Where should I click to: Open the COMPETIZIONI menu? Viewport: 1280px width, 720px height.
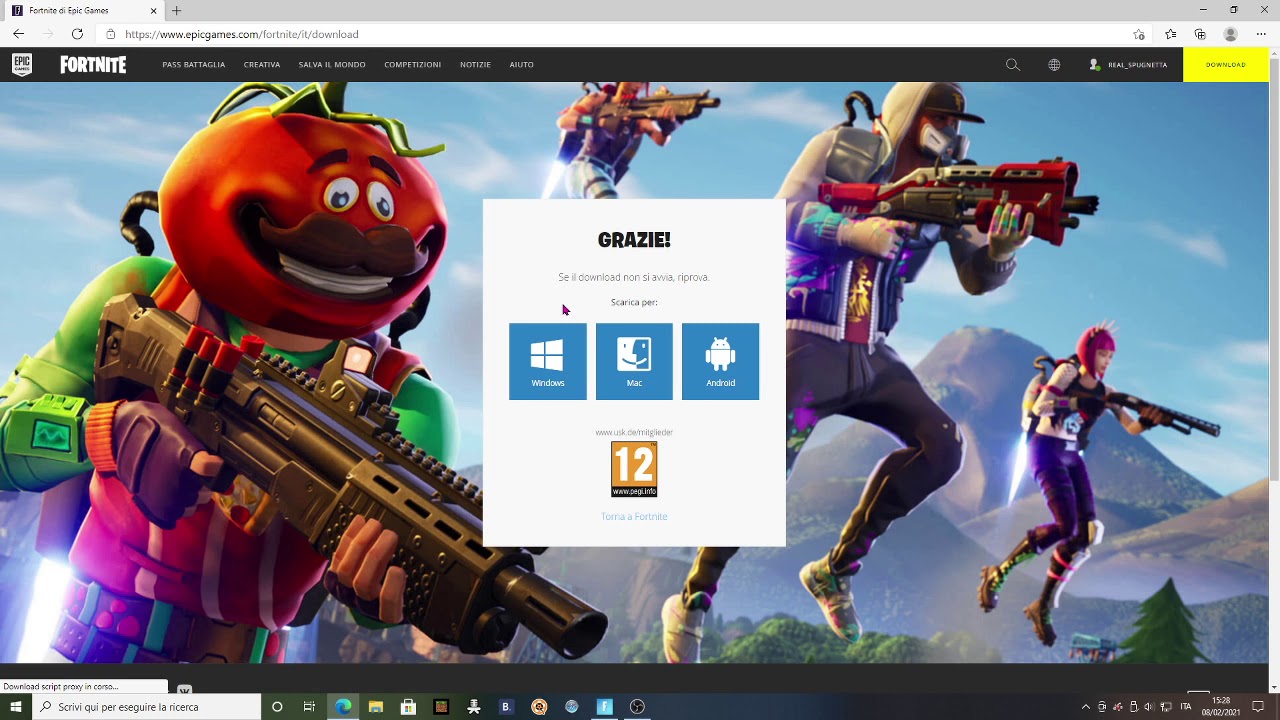[413, 65]
